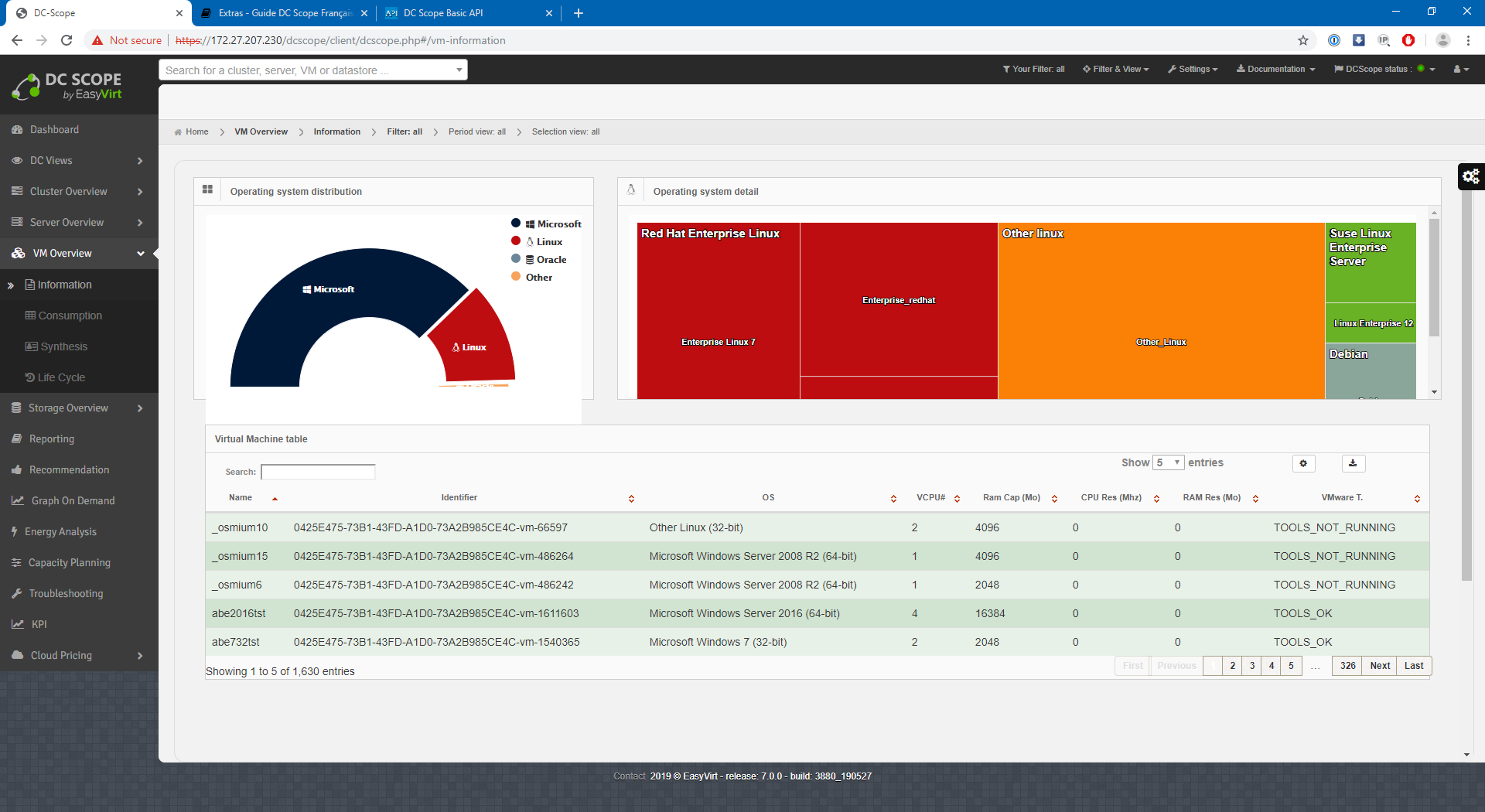The width and height of the screenshot is (1485, 812).
Task: Click the Home breadcrumb icon
Action: click(179, 132)
